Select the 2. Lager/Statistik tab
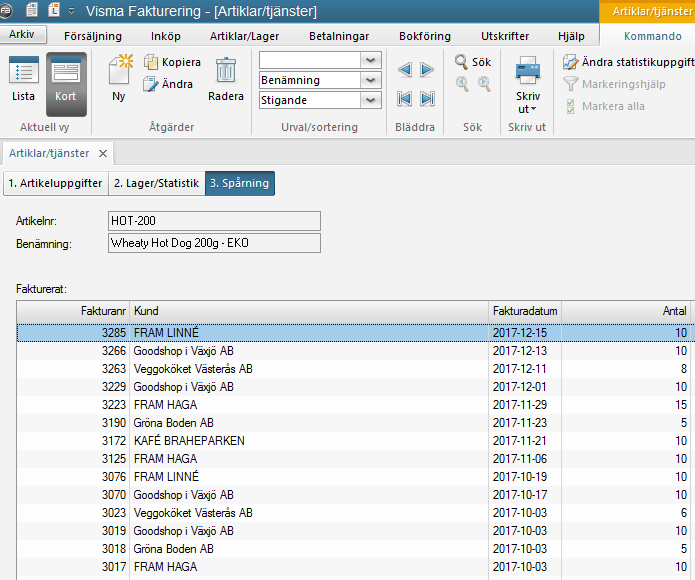The width and height of the screenshot is (695, 580). (x=156, y=183)
